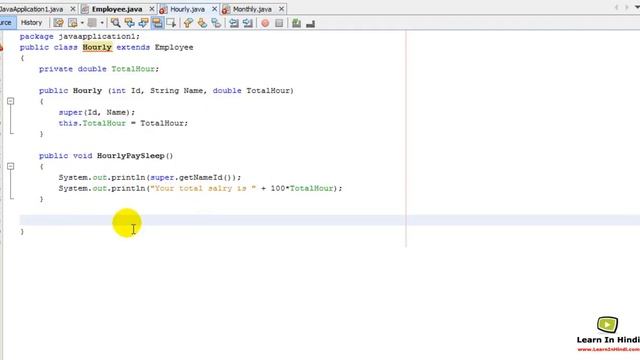Click the grayed Forward navigation icon
Screen dimensions: 640x360
(92, 23)
